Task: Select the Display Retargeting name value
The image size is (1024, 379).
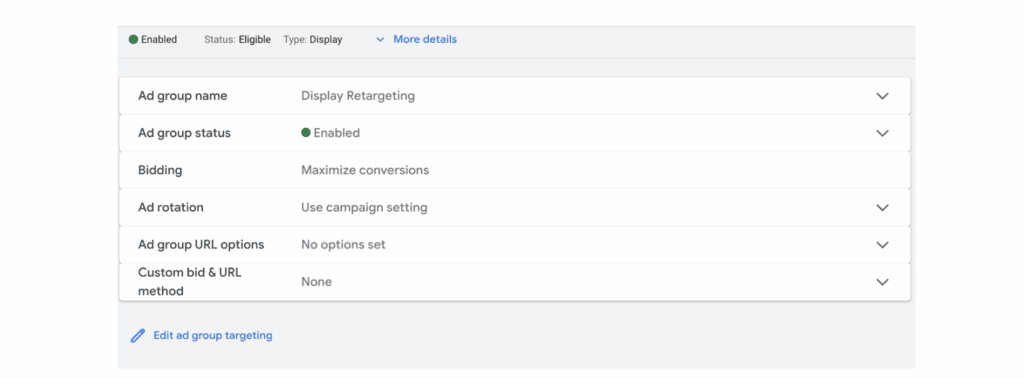Action: pos(358,96)
